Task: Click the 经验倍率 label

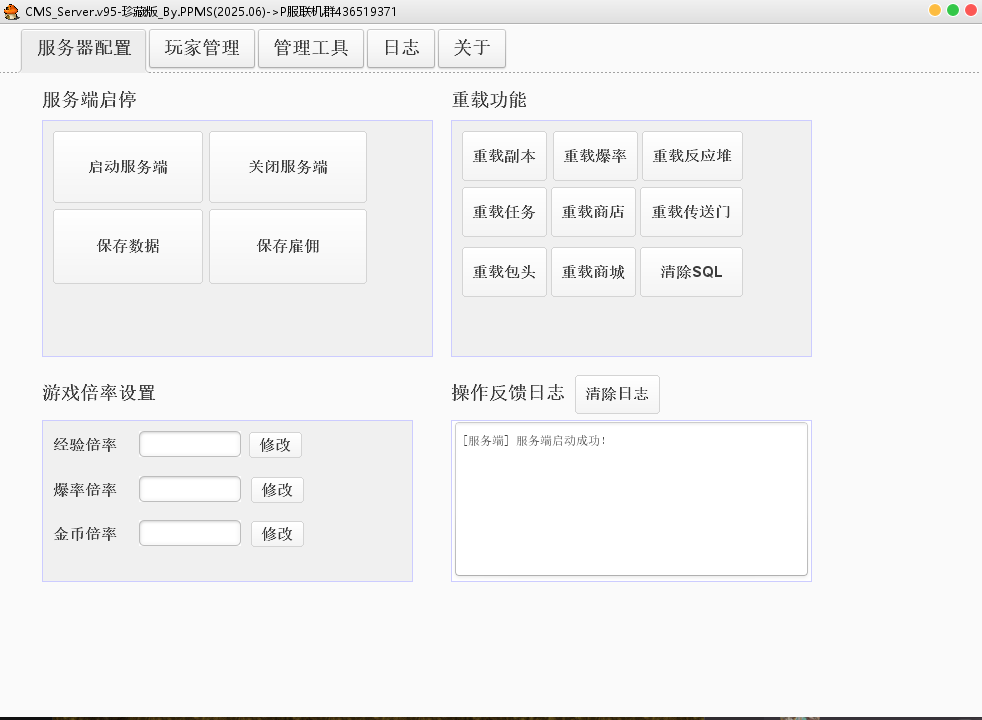Action: tap(85, 445)
